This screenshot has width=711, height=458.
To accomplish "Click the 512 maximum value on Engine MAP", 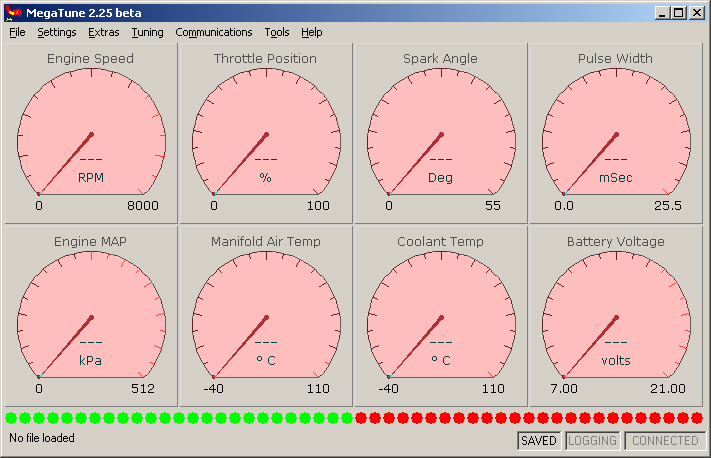I will click(143, 389).
